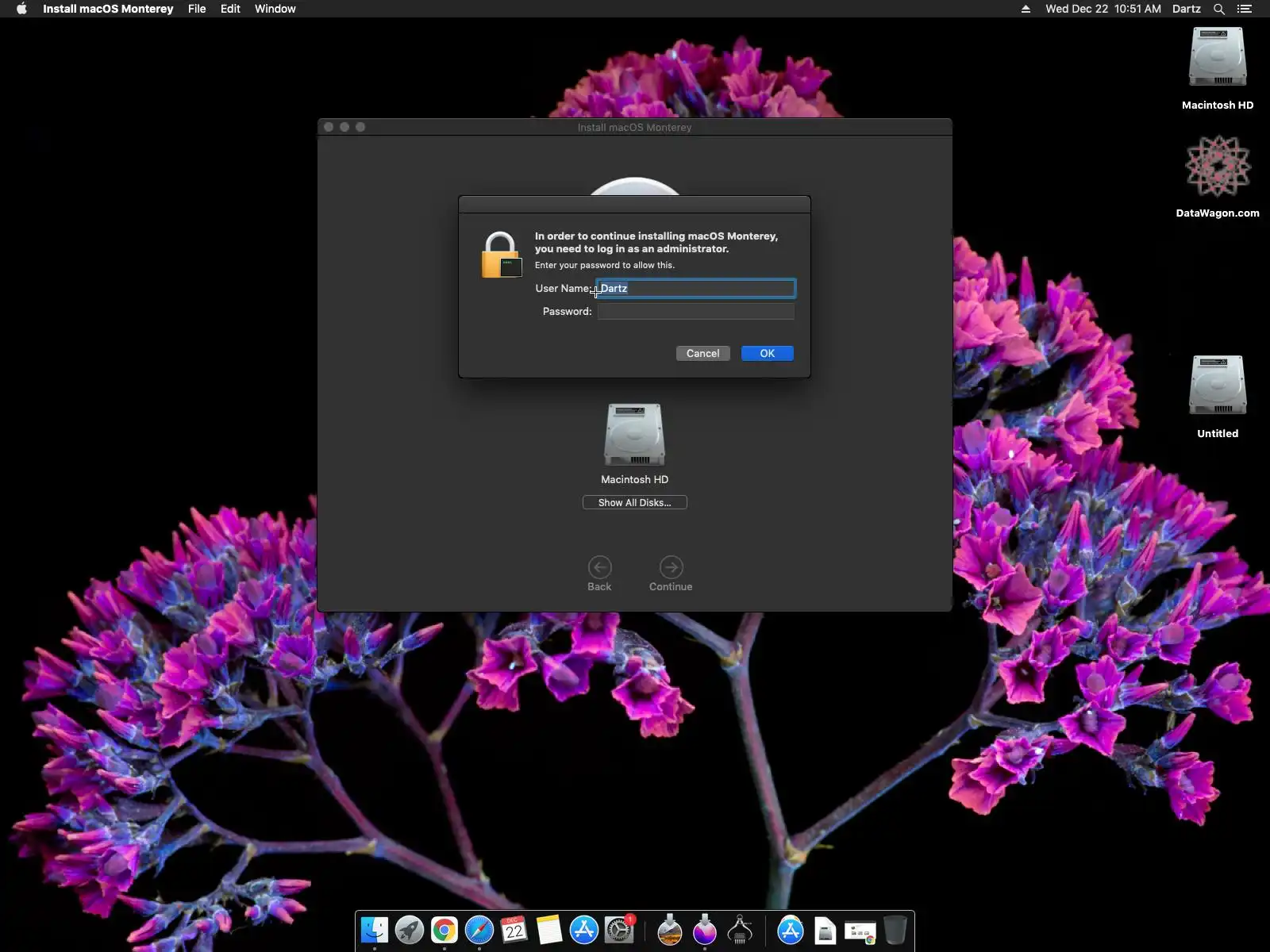Viewport: 1270px width, 952px height.
Task: Click the padlock icon in the login dialog
Action: 502,255
